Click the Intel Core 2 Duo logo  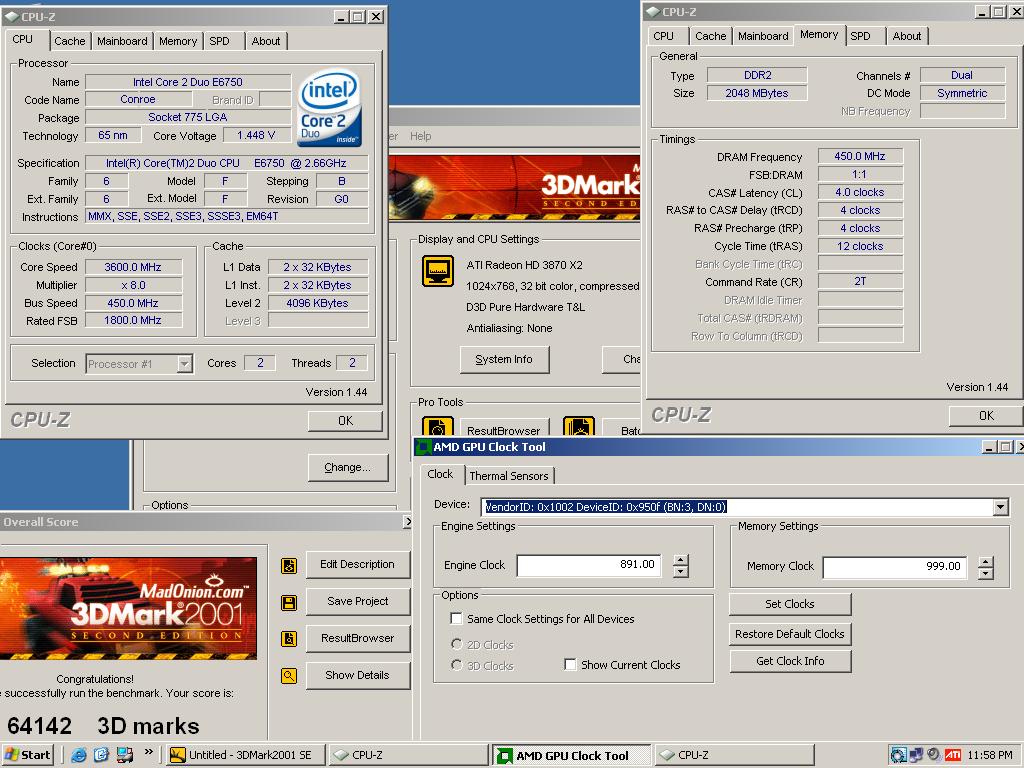click(x=329, y=107)
